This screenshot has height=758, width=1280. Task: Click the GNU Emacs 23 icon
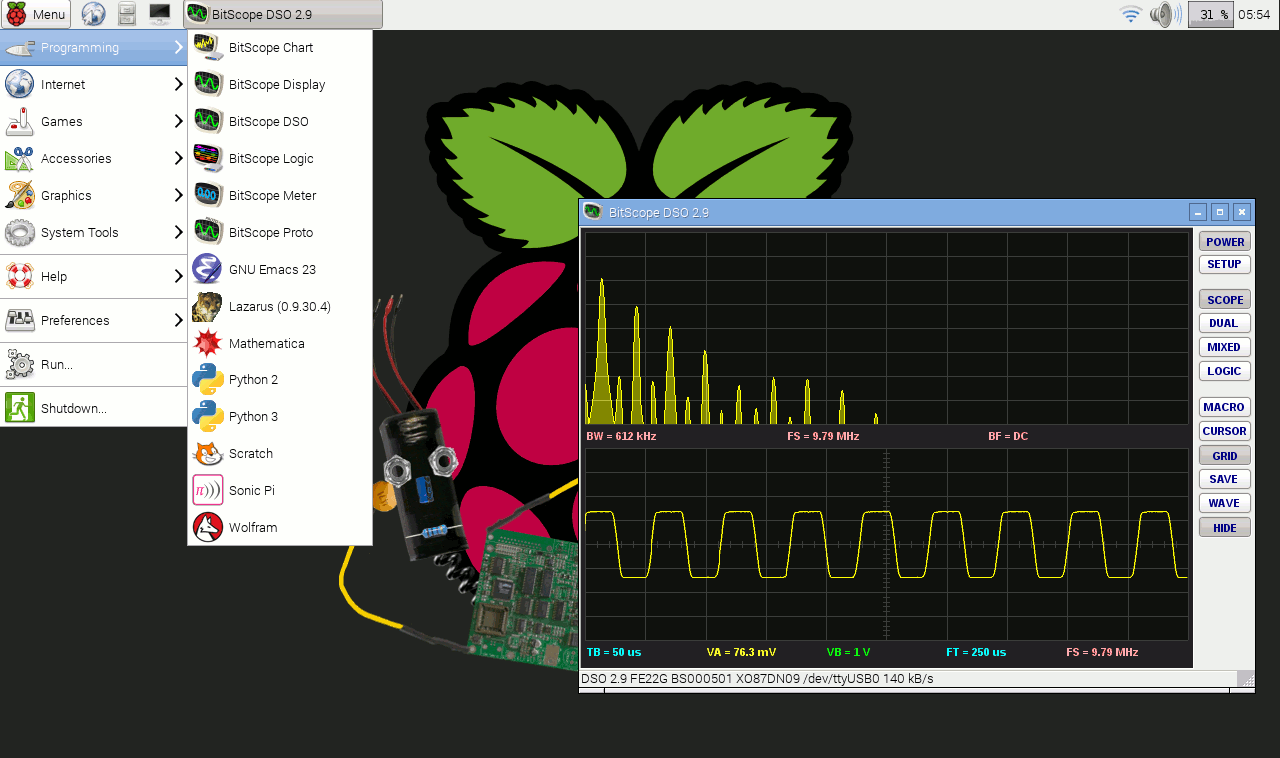pos(208,269)
